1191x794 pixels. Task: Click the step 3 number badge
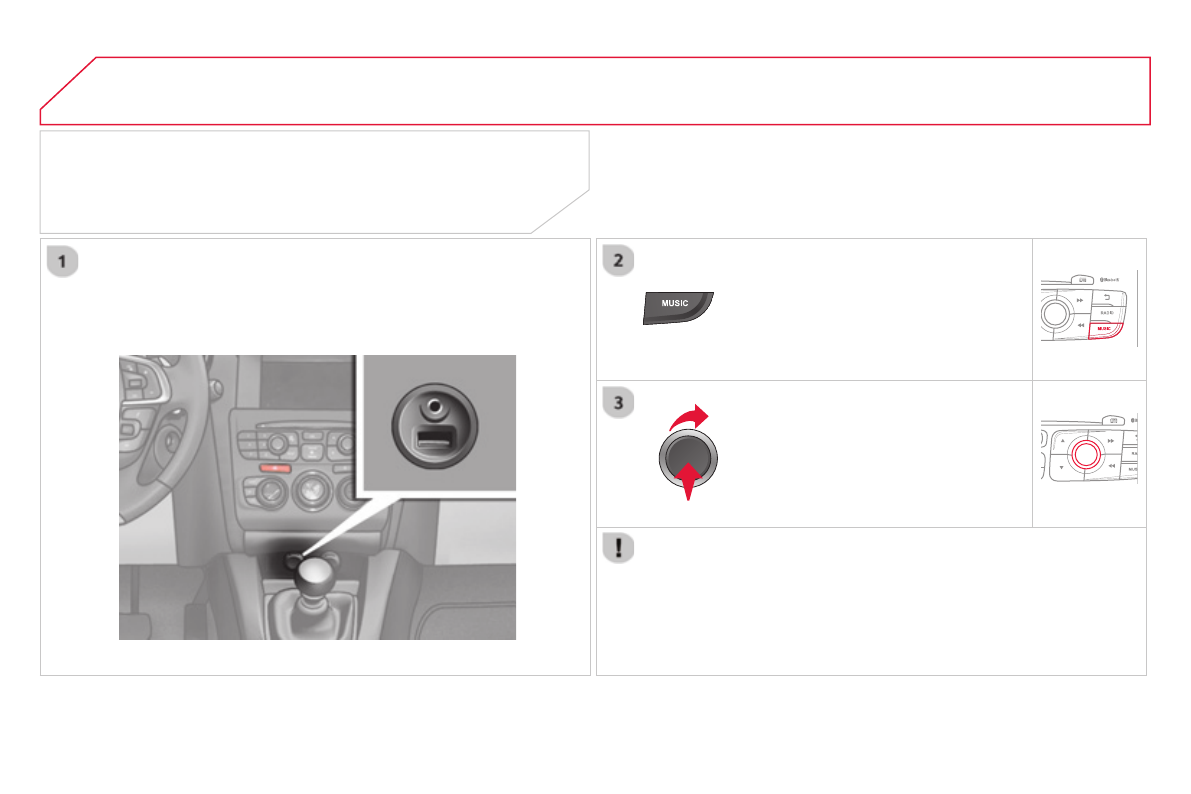pos(618,403)
